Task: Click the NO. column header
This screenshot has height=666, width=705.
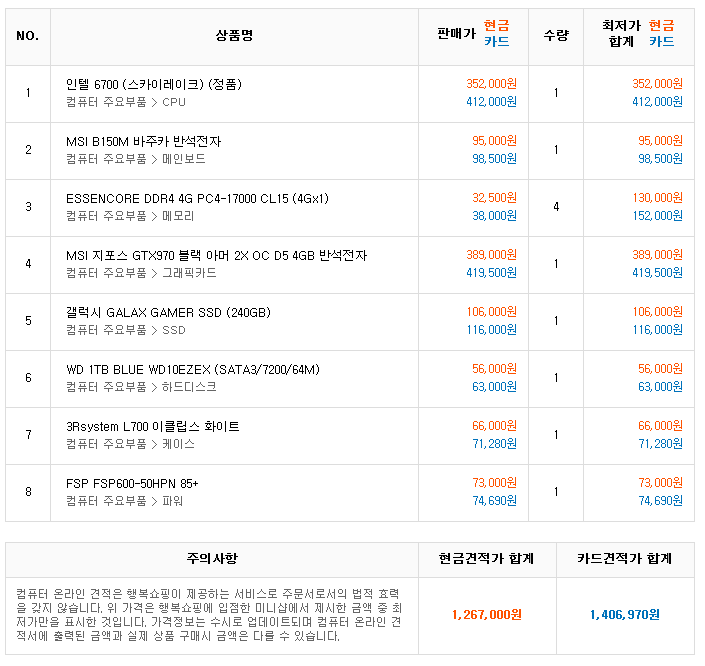Action: pos(28,36)
